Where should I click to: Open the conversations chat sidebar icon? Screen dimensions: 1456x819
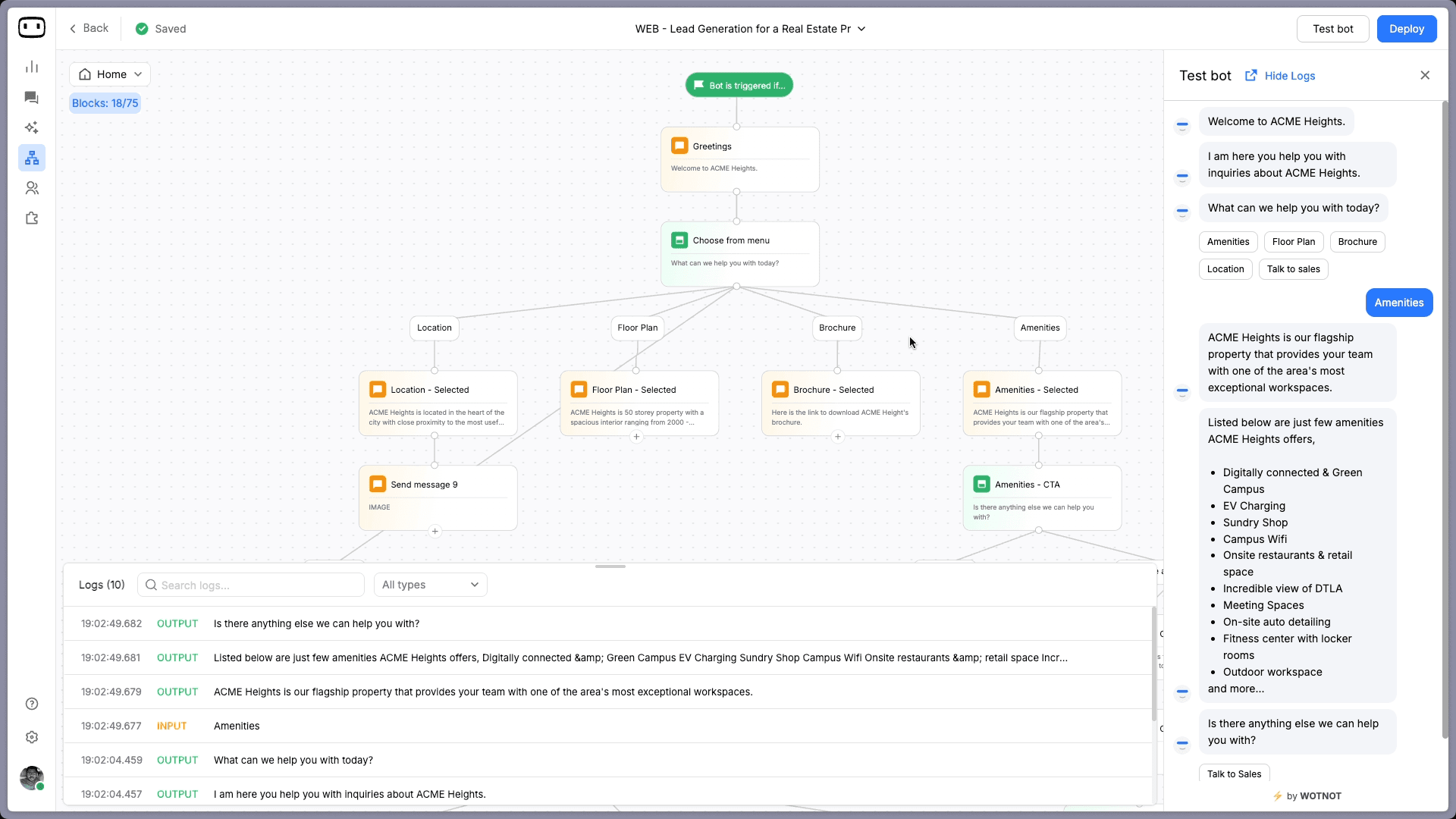(31, 97)
